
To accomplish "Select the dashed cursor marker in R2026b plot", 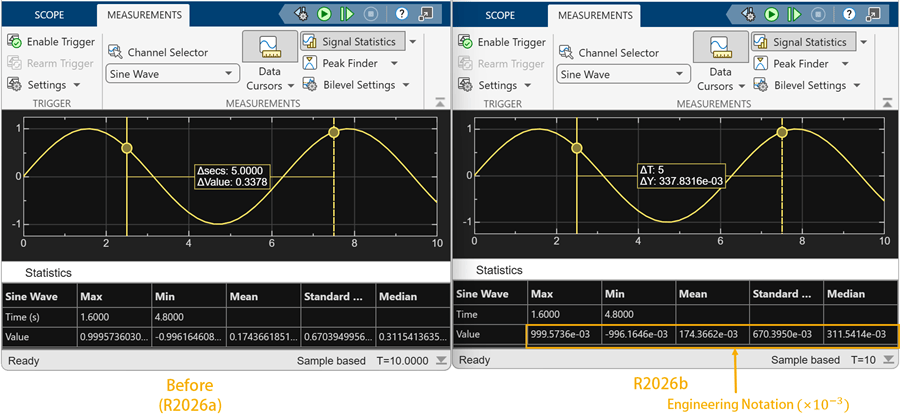I will coord(782,133).
